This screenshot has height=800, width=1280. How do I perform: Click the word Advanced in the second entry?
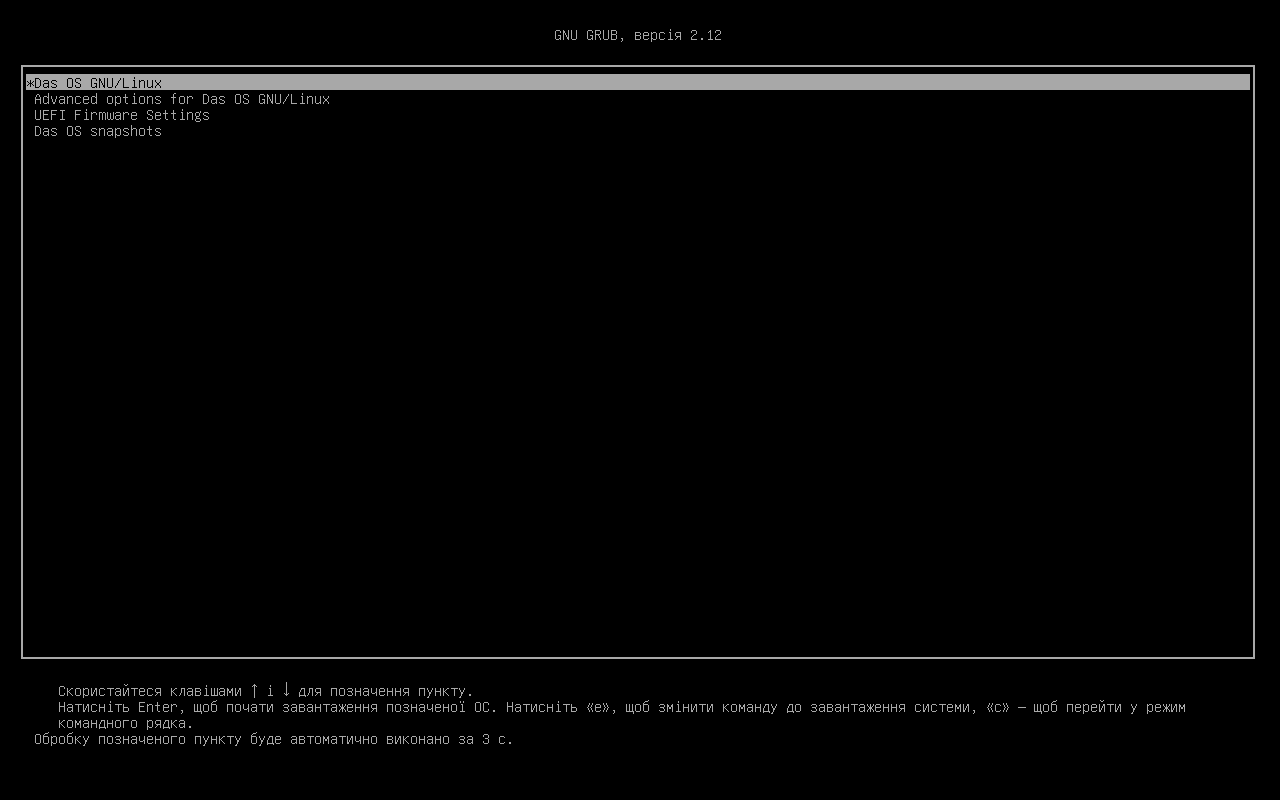point(66,99)
